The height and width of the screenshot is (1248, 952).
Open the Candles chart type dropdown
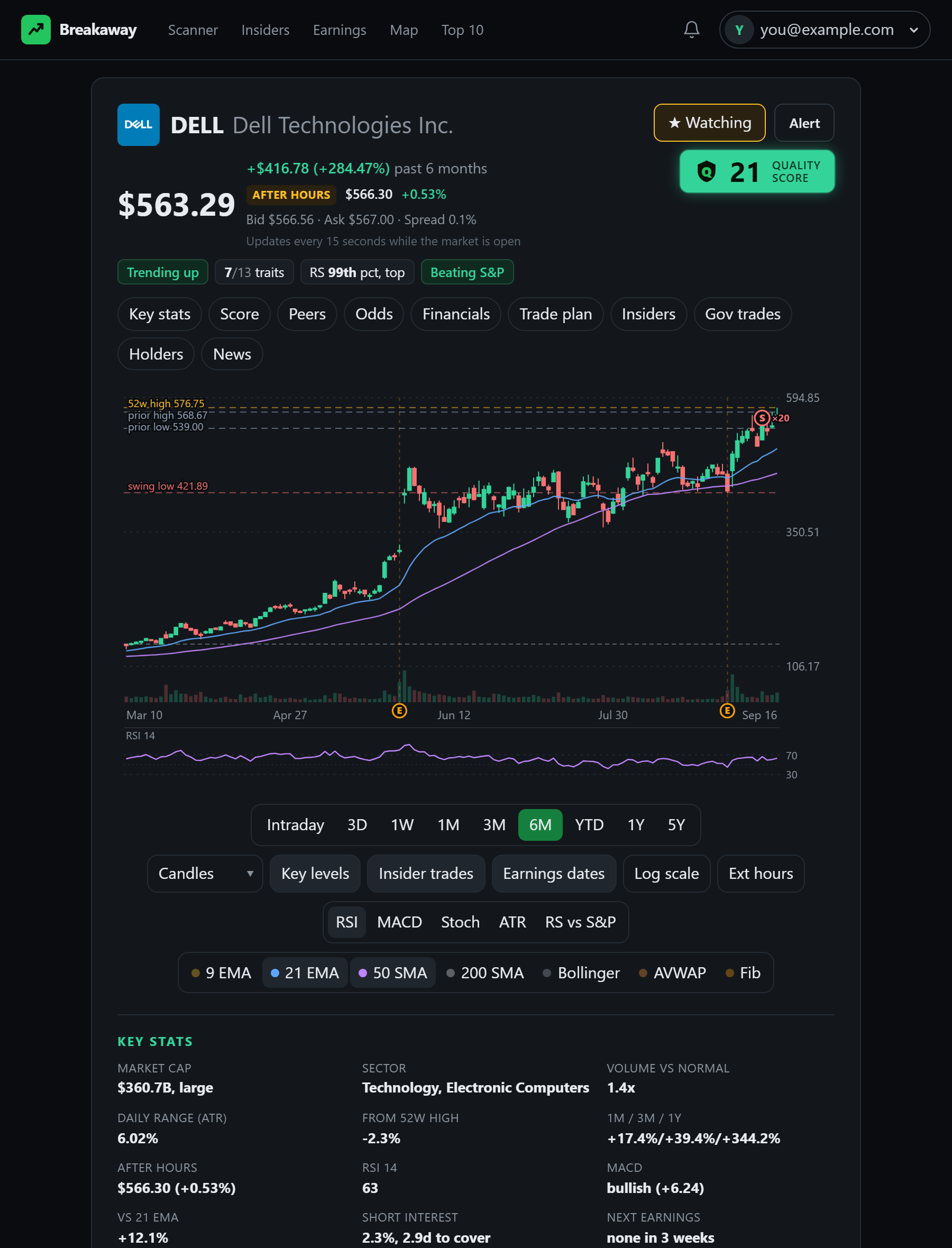click(x=205, y=873)
